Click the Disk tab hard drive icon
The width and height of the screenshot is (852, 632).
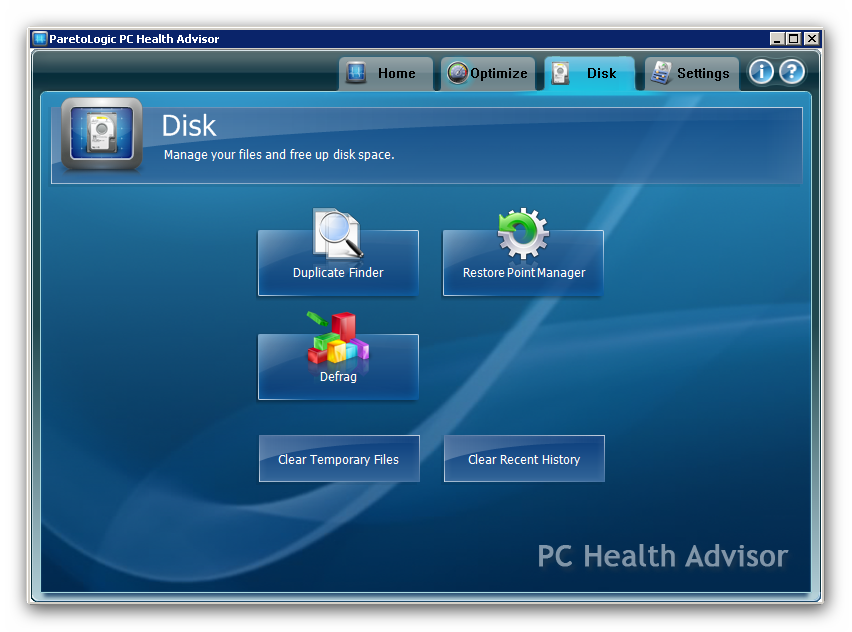click(560, 73)
